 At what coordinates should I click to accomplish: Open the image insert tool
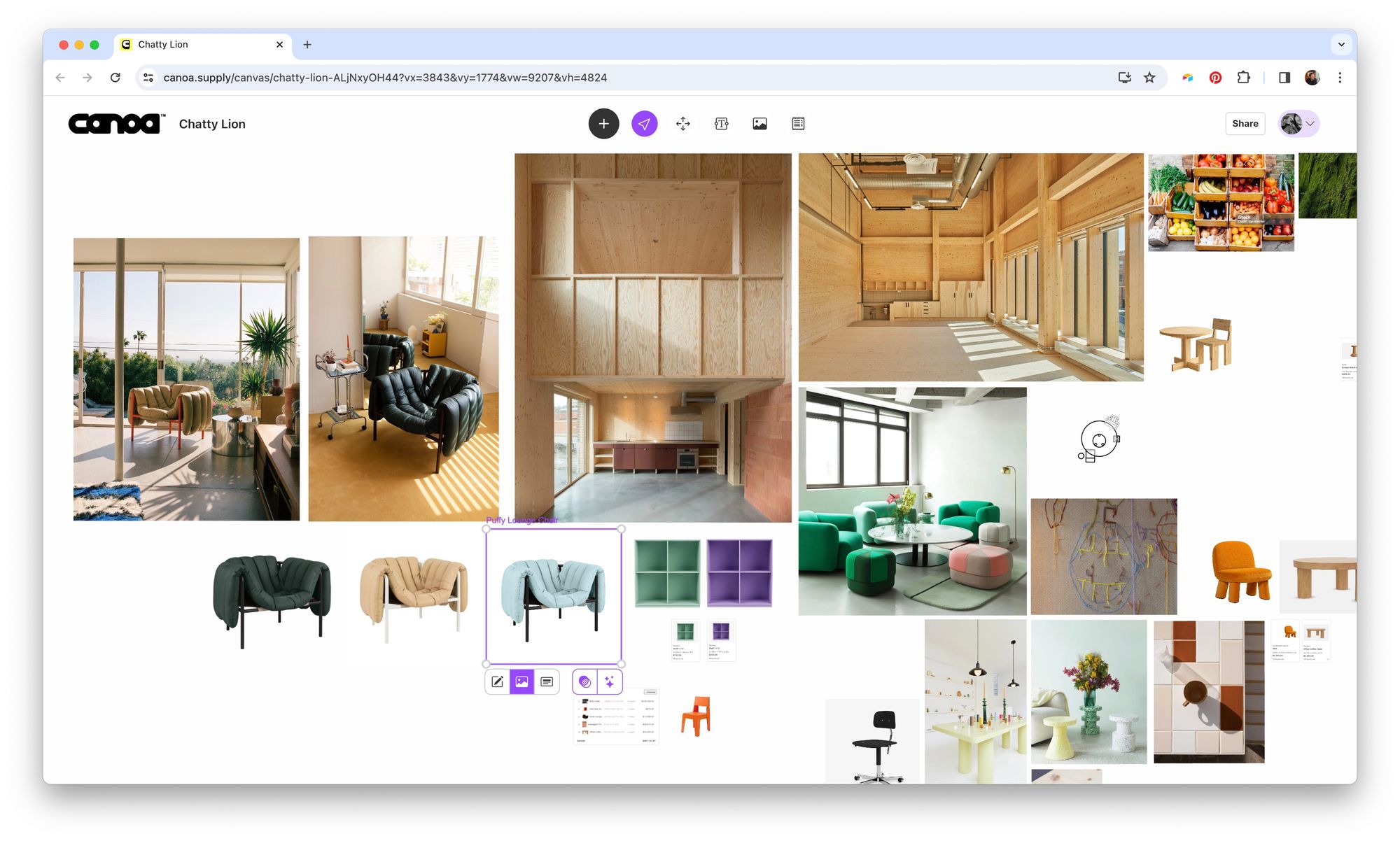[759, 124]
